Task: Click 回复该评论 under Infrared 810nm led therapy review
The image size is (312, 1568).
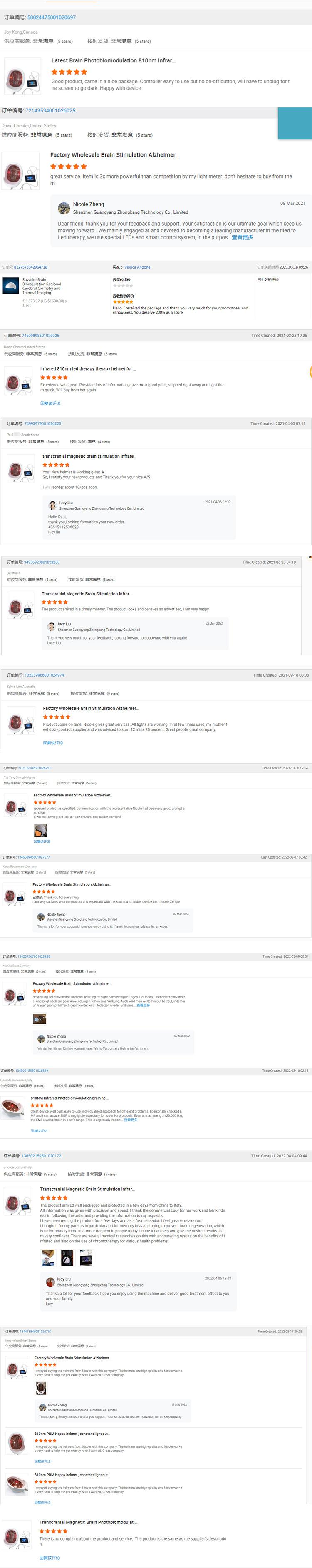Action: click(x=50, y=403)
